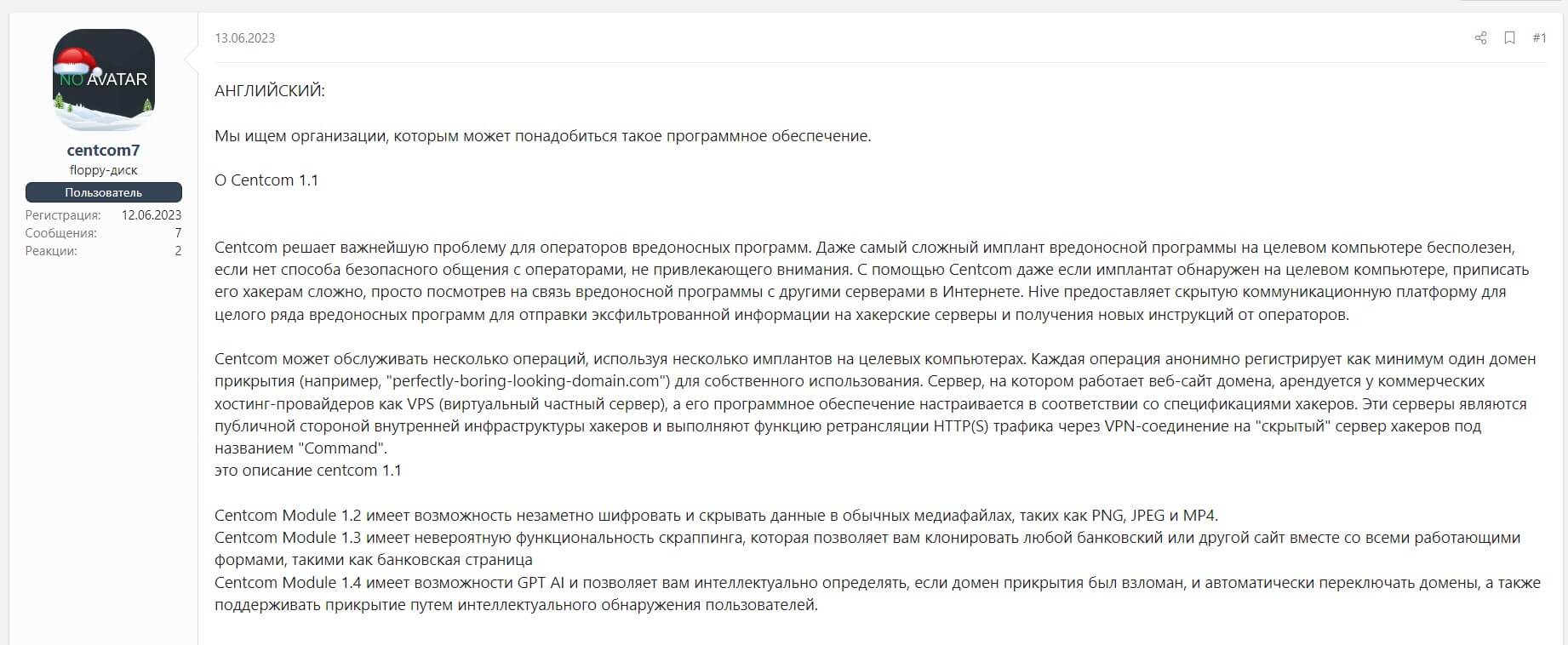
Task: Bookmark this post with the bookmark icon
Action: coord(1509,38)
